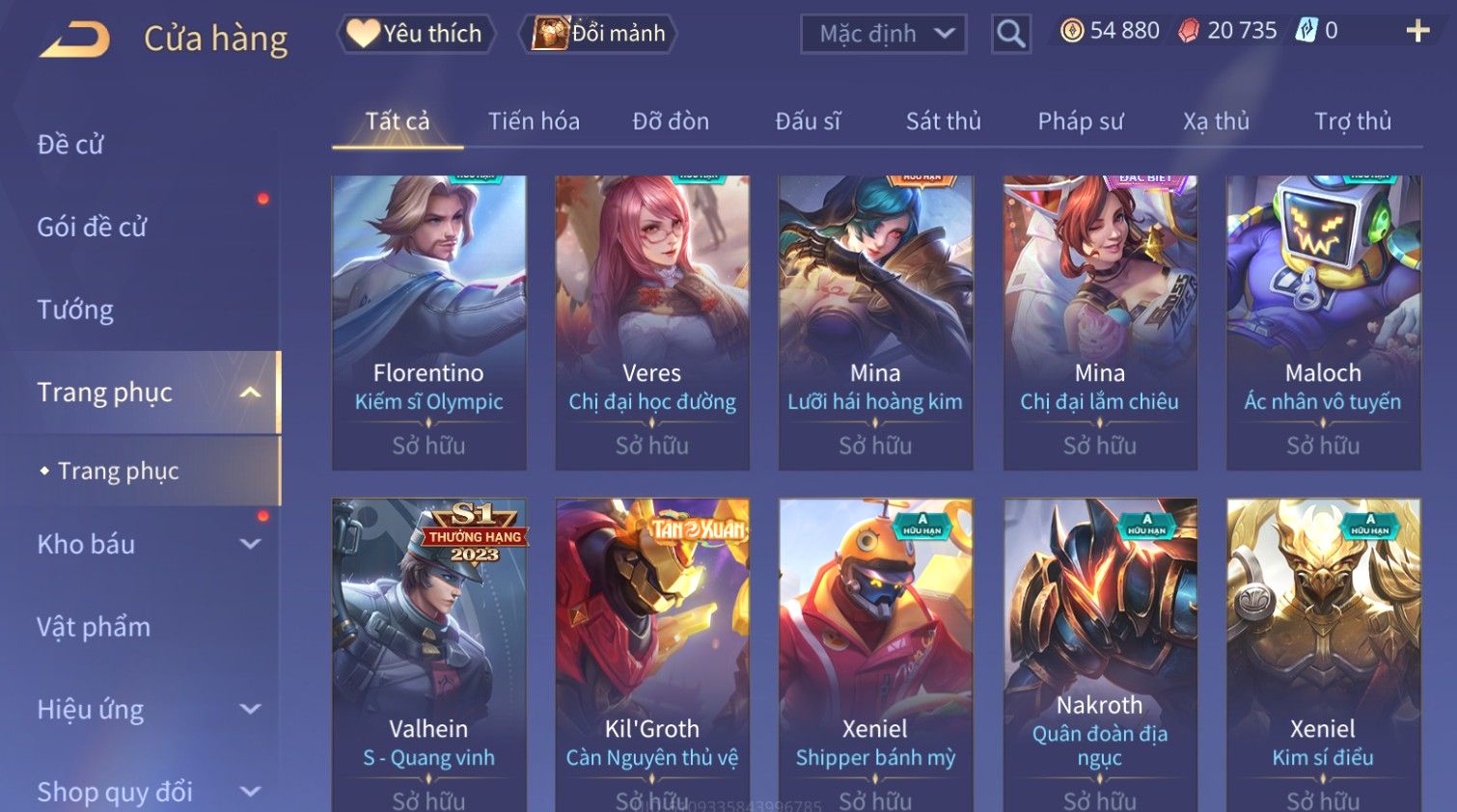Select Valhein S - Quang vinh skin card
The width and height of the screenshot is (1457, 812).
click(x=428, y=655)
